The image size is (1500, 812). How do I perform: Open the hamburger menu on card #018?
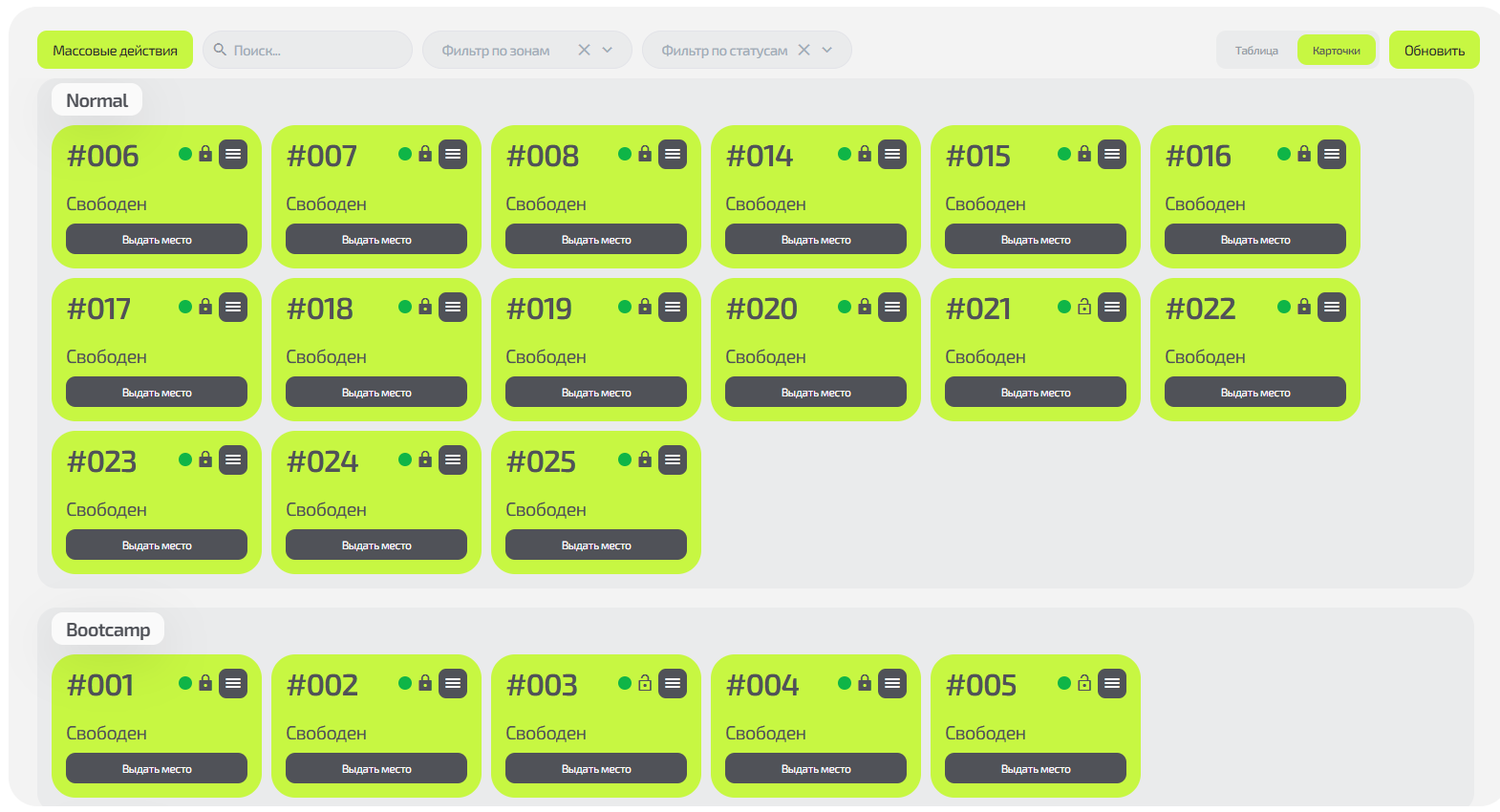pyautogui.click(x=453, y=307)
